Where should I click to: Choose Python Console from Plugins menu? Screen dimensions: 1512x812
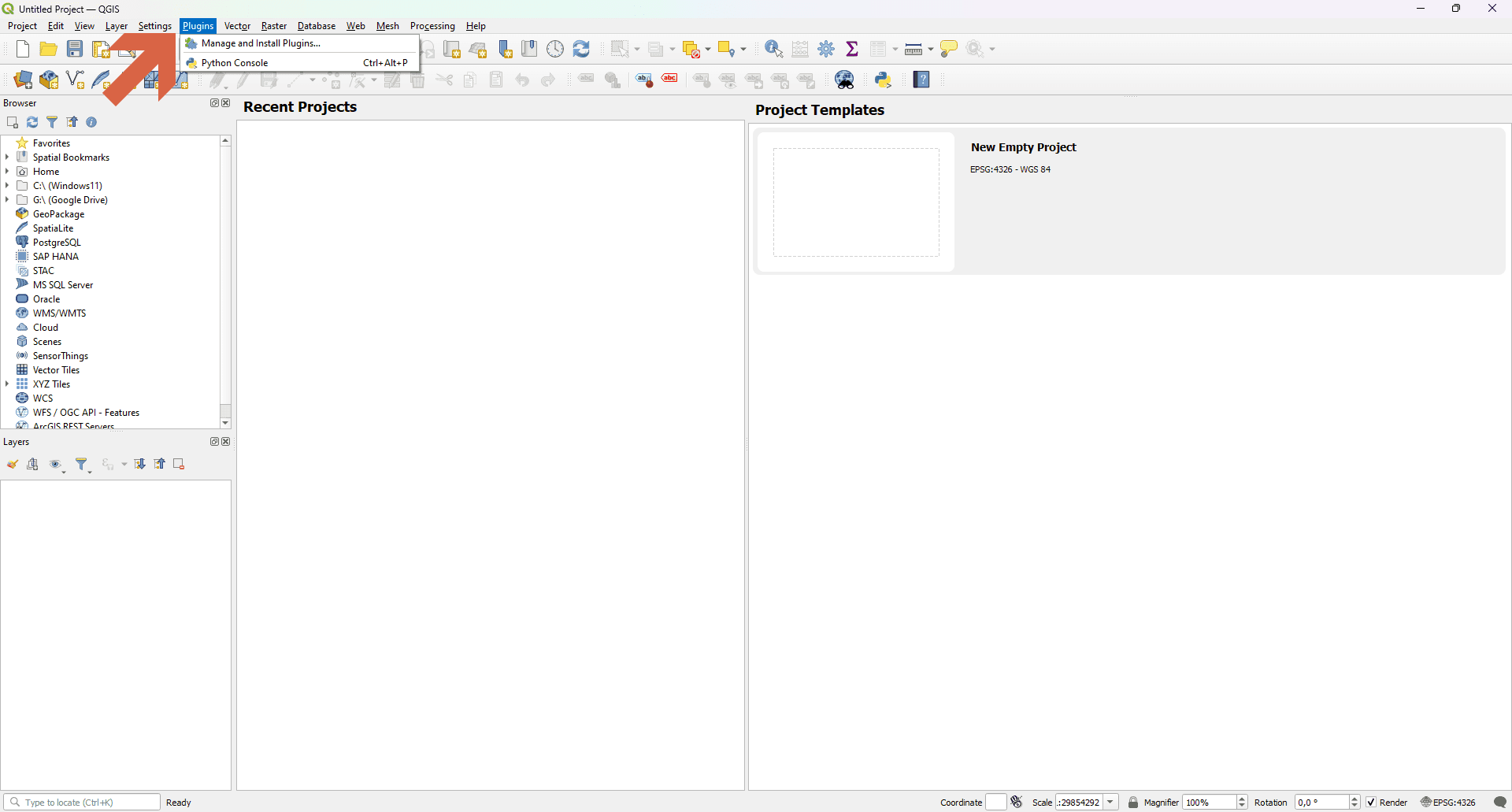(x=300, y=63)
